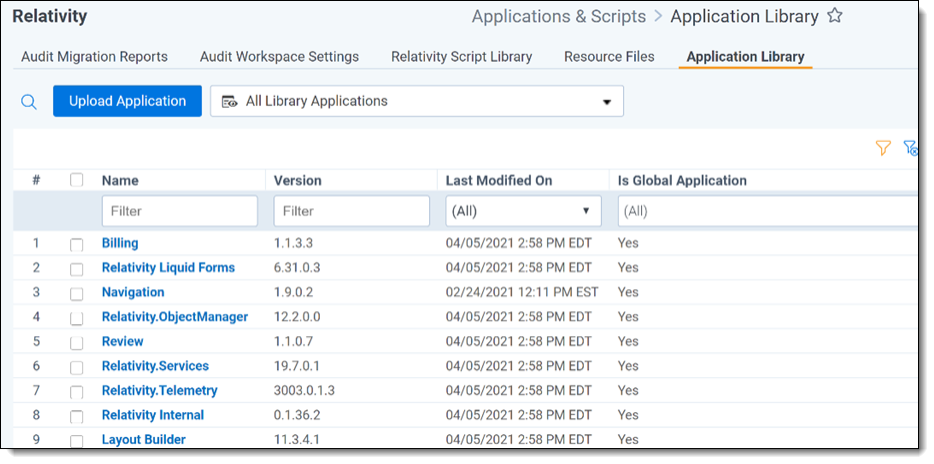Image resolution: width=934 pixels, height=464 pixels.
Task: Go to Audit Migration Reports tab
Action: [x=94, y=57]
